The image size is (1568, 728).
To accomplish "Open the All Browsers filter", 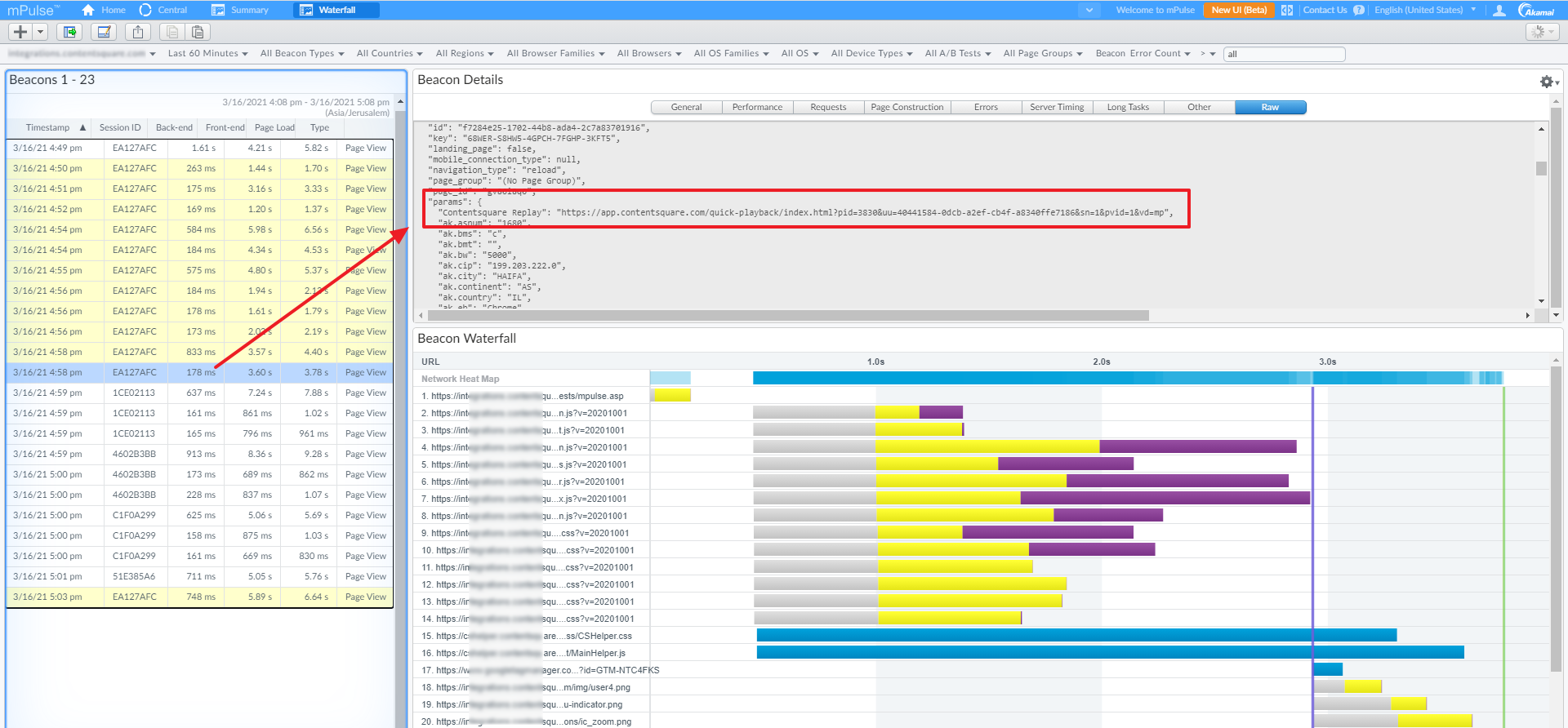I will coord(648,53).
